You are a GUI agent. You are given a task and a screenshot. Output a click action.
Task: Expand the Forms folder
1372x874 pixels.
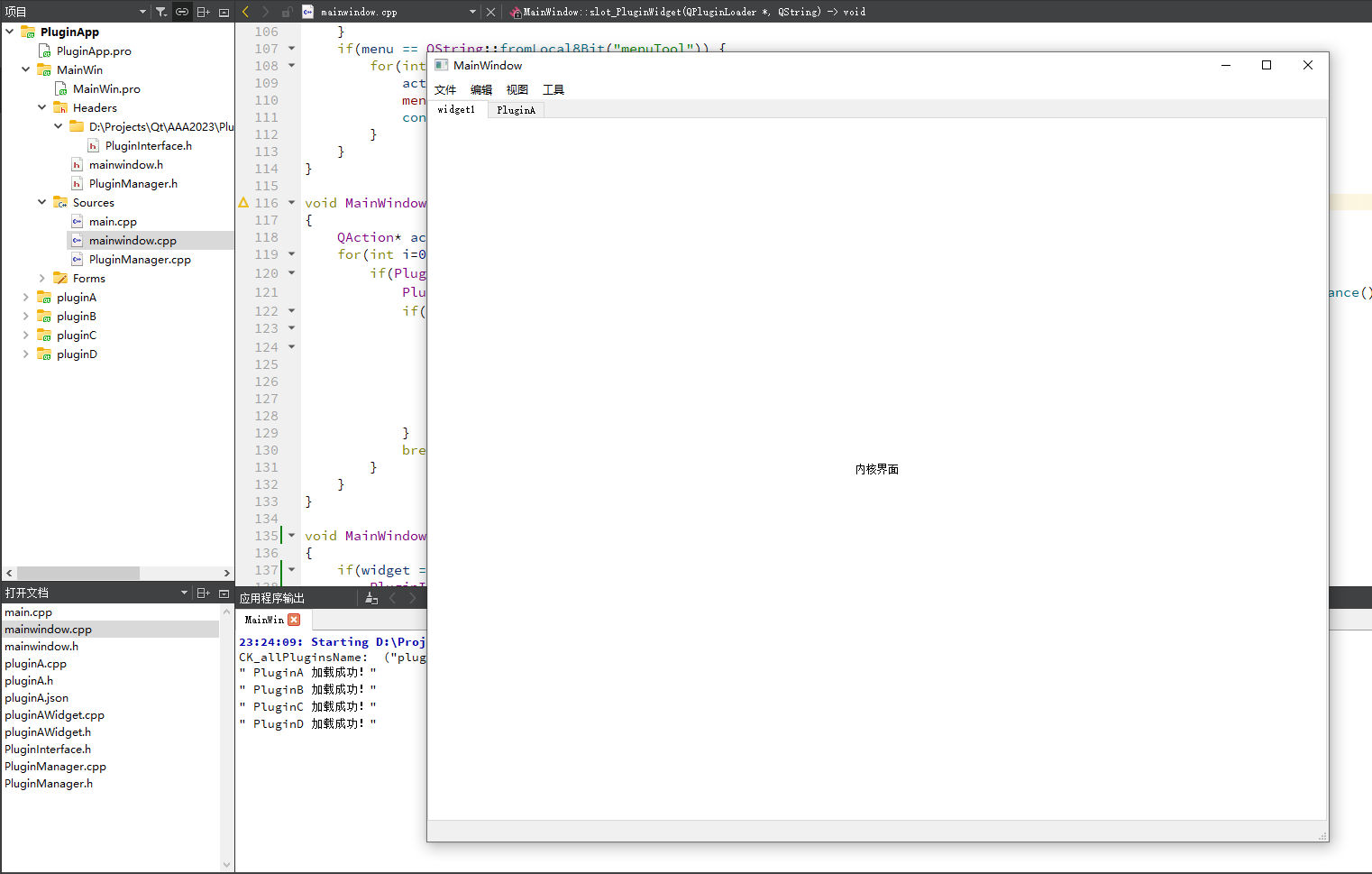(x=42, y=278)
